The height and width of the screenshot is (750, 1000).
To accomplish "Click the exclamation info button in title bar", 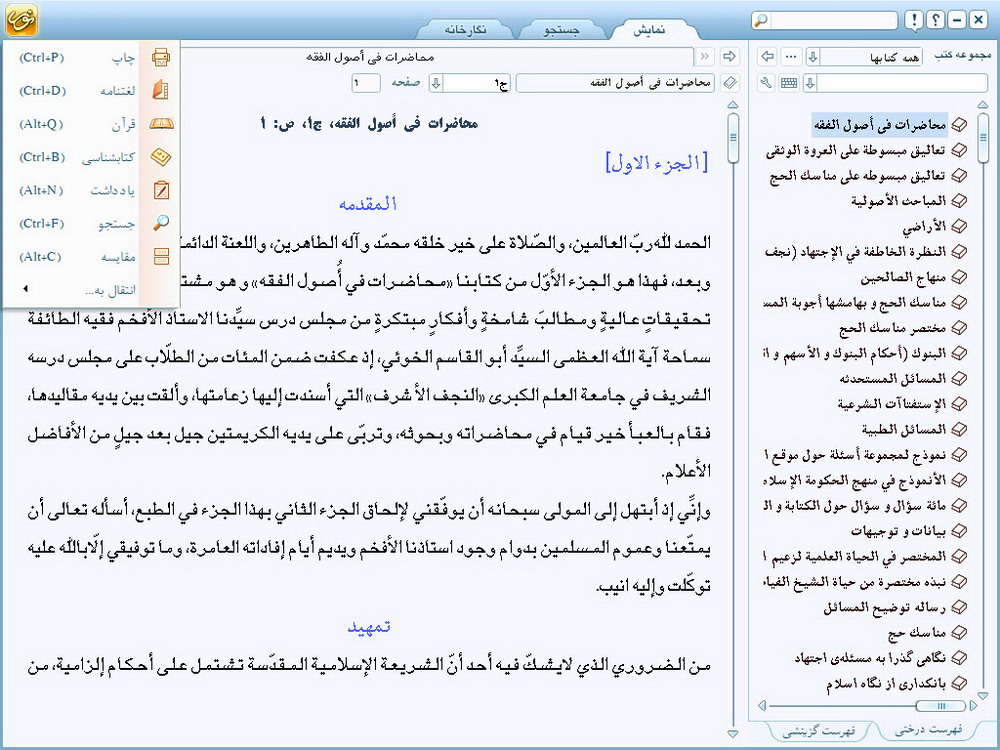I will [914, 20].
